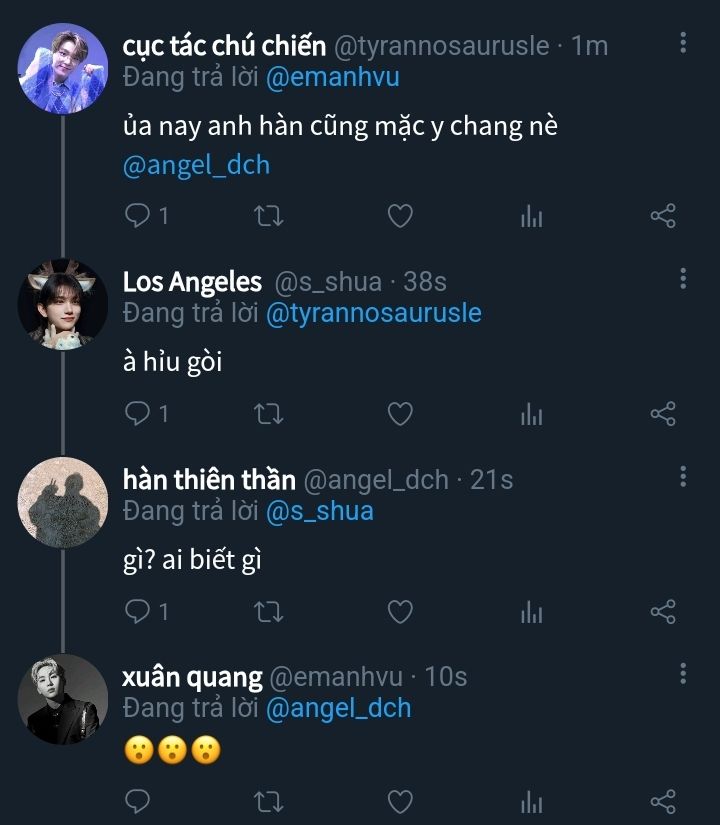720x825 pixels.
Task: Like the "gì? ai biết gì" tweet
Action: pos(400,611)
